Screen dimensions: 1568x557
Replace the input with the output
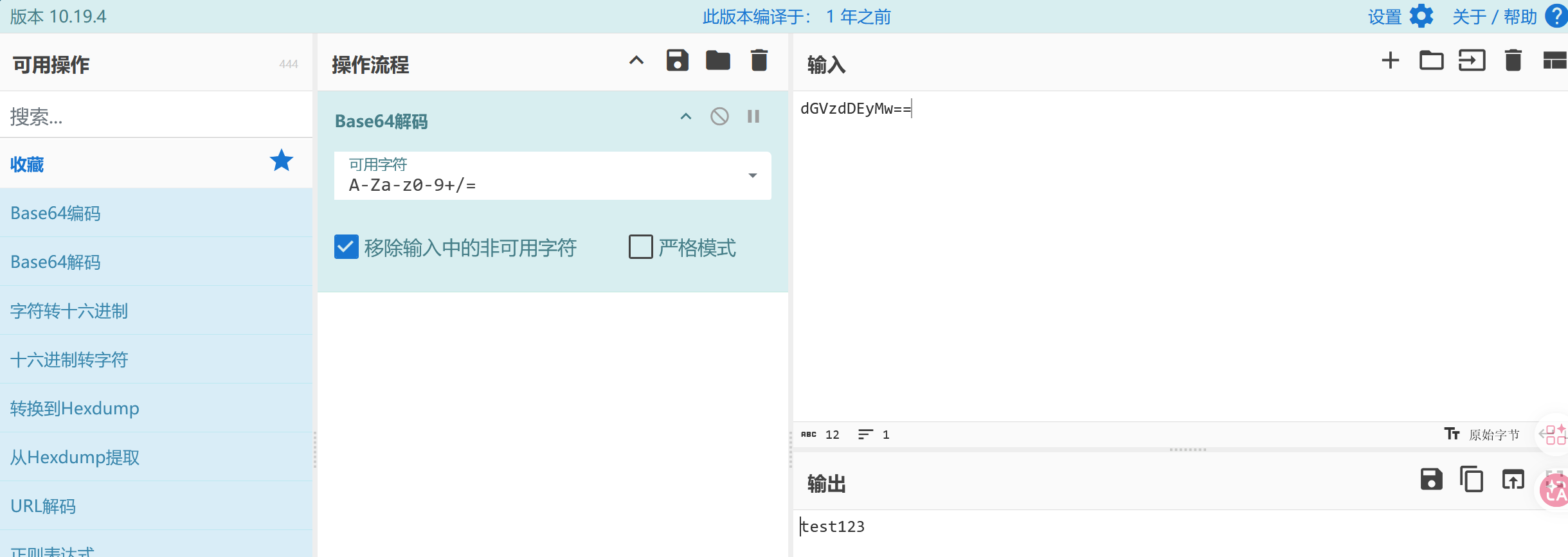1513,479
